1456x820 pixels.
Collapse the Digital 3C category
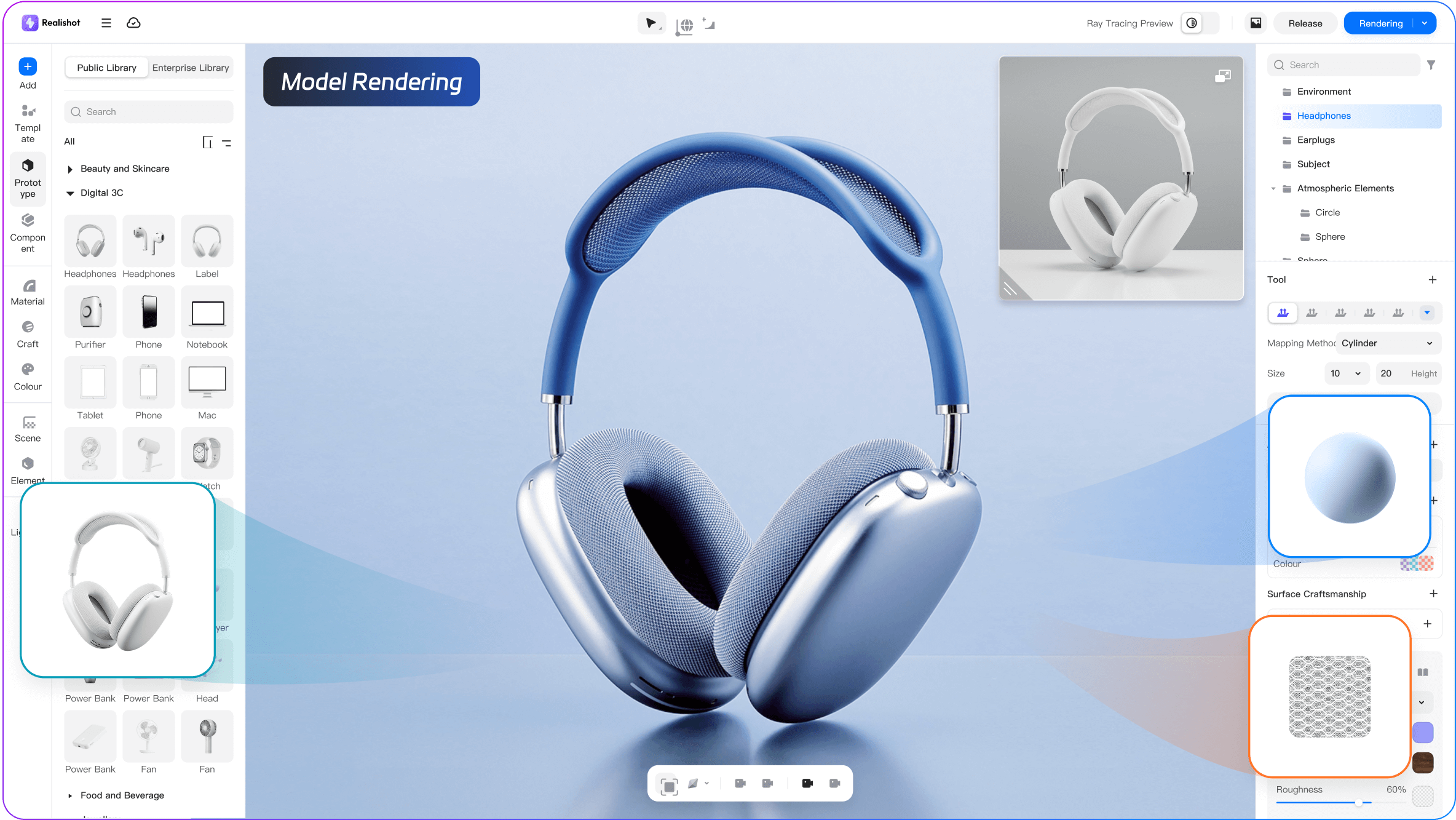coord(70,193)
